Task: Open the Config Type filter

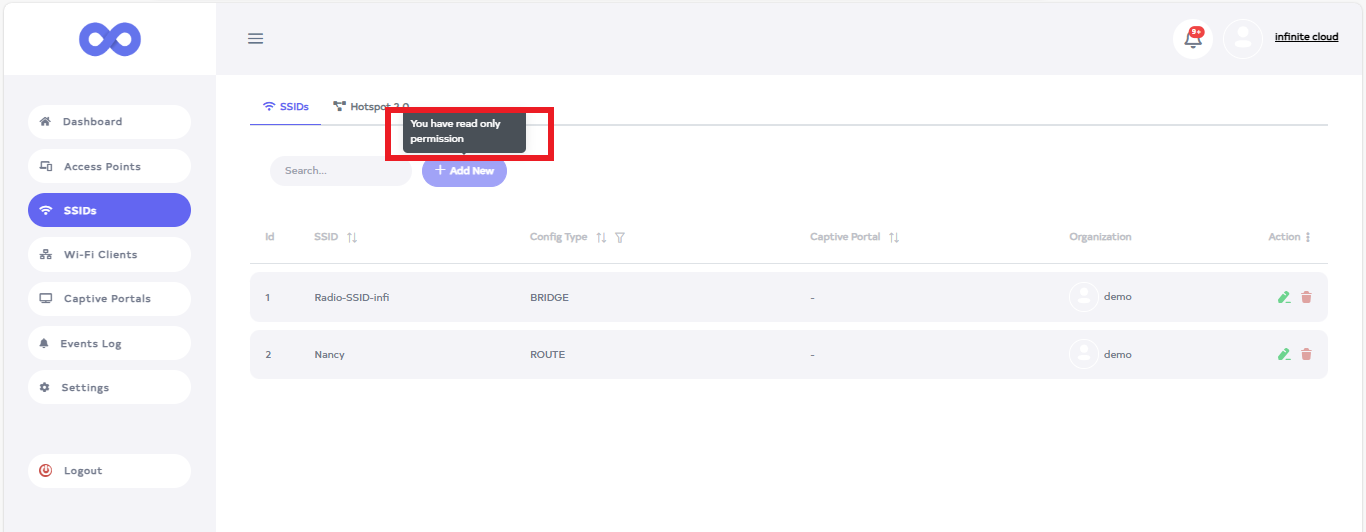Action: click(620, 238)
